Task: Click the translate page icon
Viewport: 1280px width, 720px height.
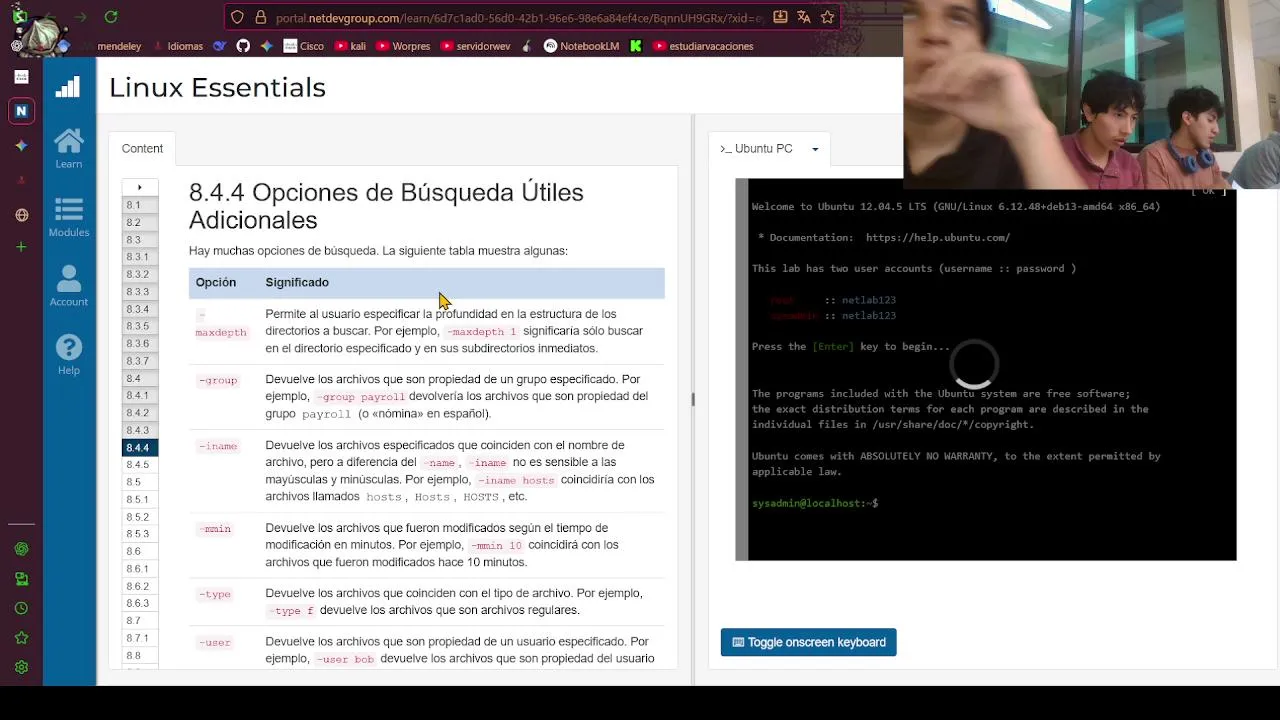Action: click(x=803, y=17)
